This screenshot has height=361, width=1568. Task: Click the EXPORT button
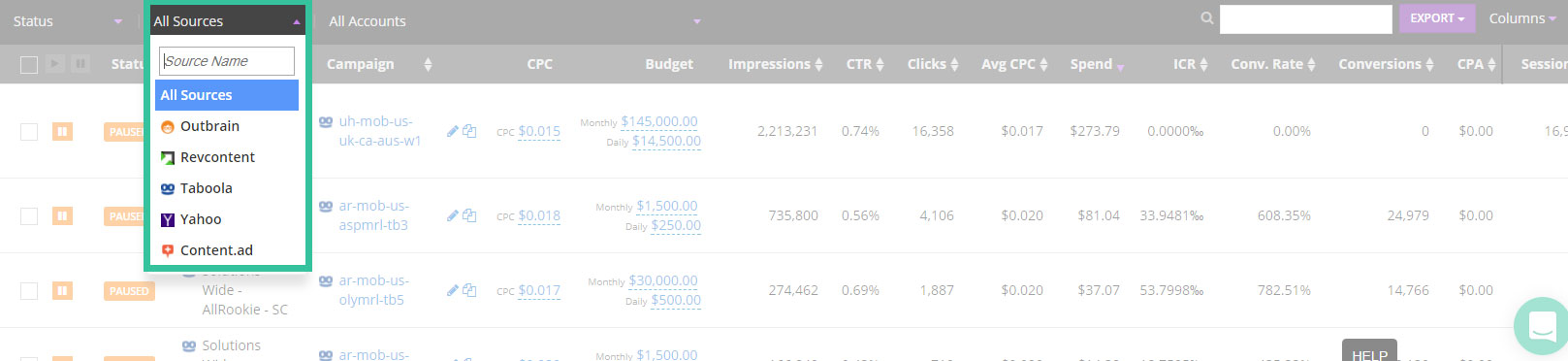coord(1437,18)
